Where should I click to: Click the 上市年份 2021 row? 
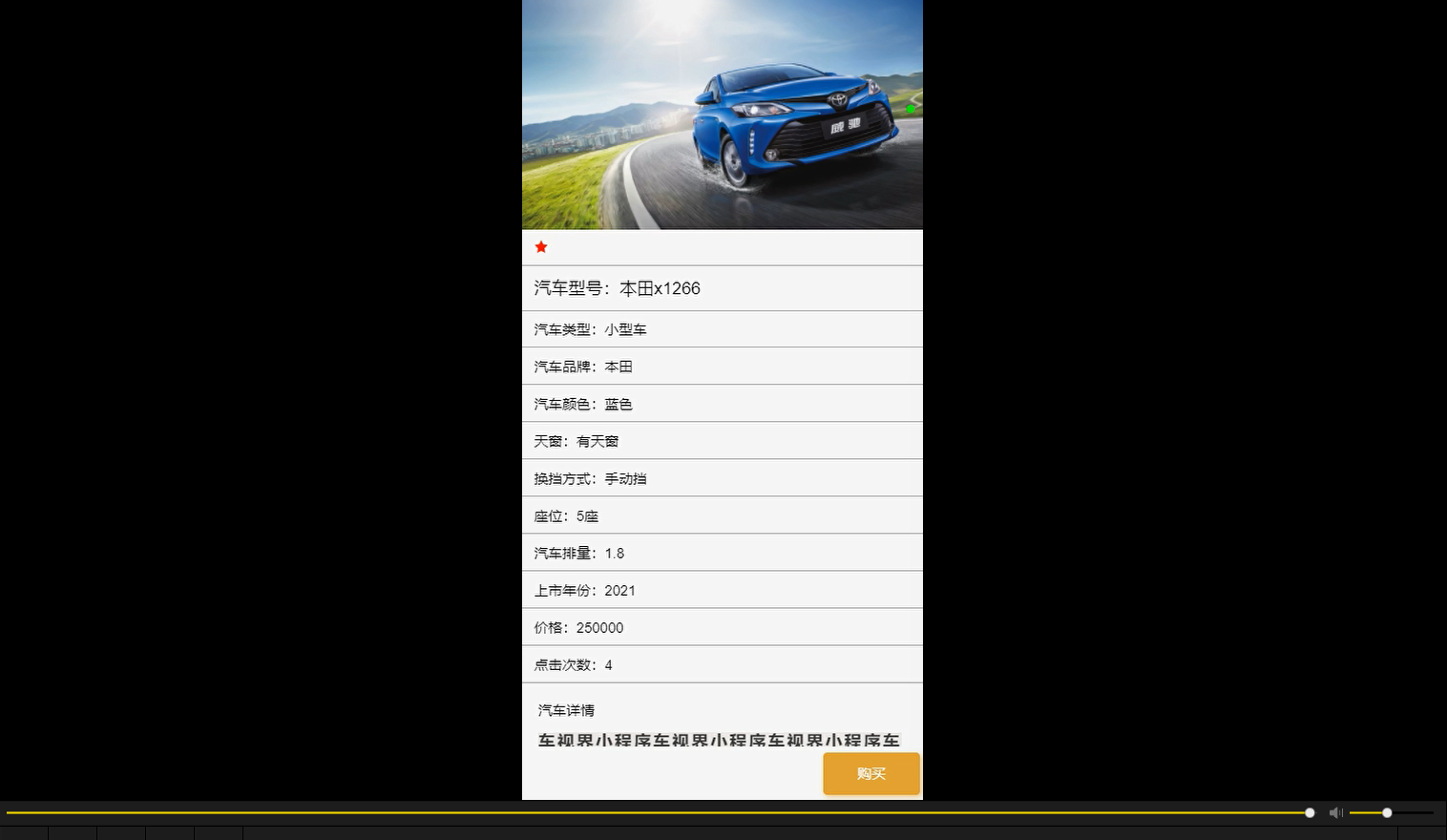tap(722, 589)
